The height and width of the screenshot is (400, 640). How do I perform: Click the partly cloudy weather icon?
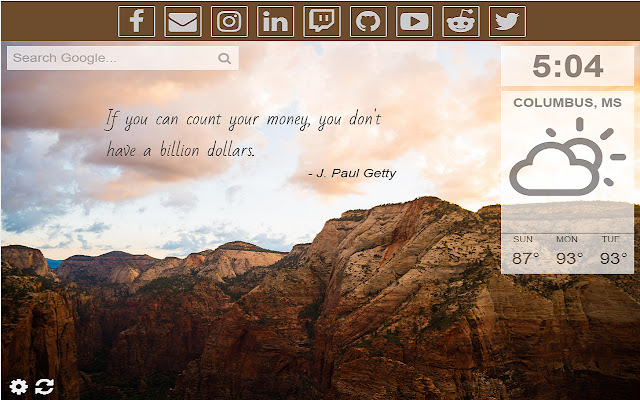(x=567, y=157)
